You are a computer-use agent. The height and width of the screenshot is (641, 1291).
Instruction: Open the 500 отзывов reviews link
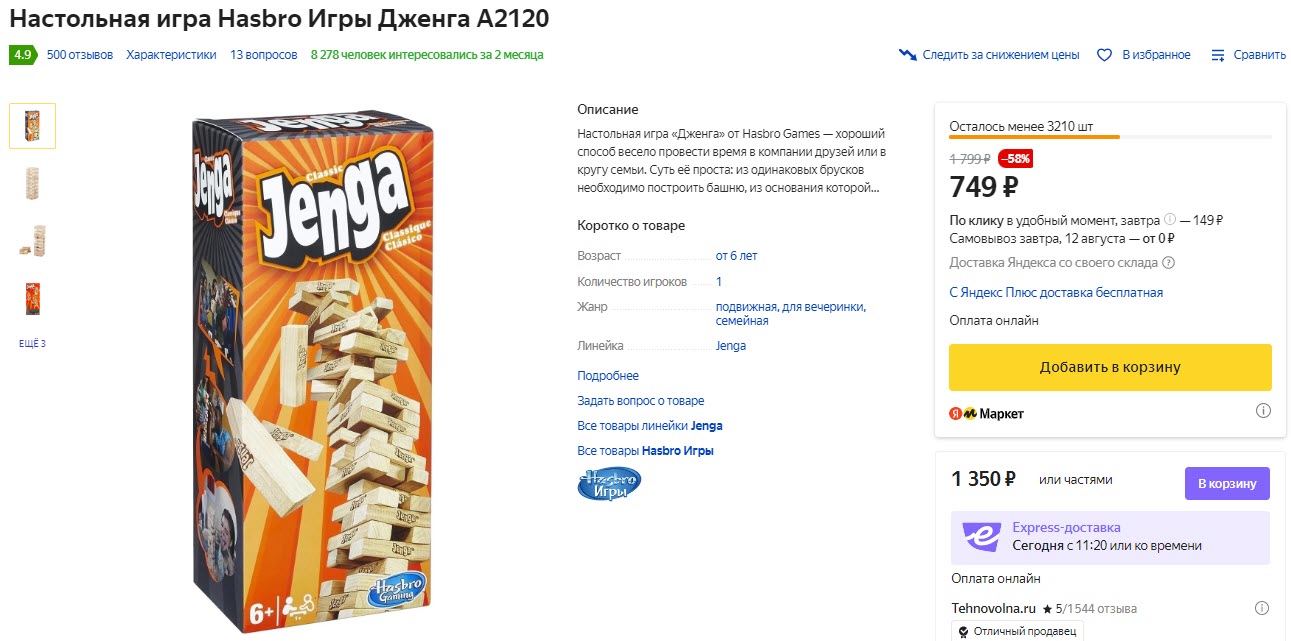coord(78,56)
